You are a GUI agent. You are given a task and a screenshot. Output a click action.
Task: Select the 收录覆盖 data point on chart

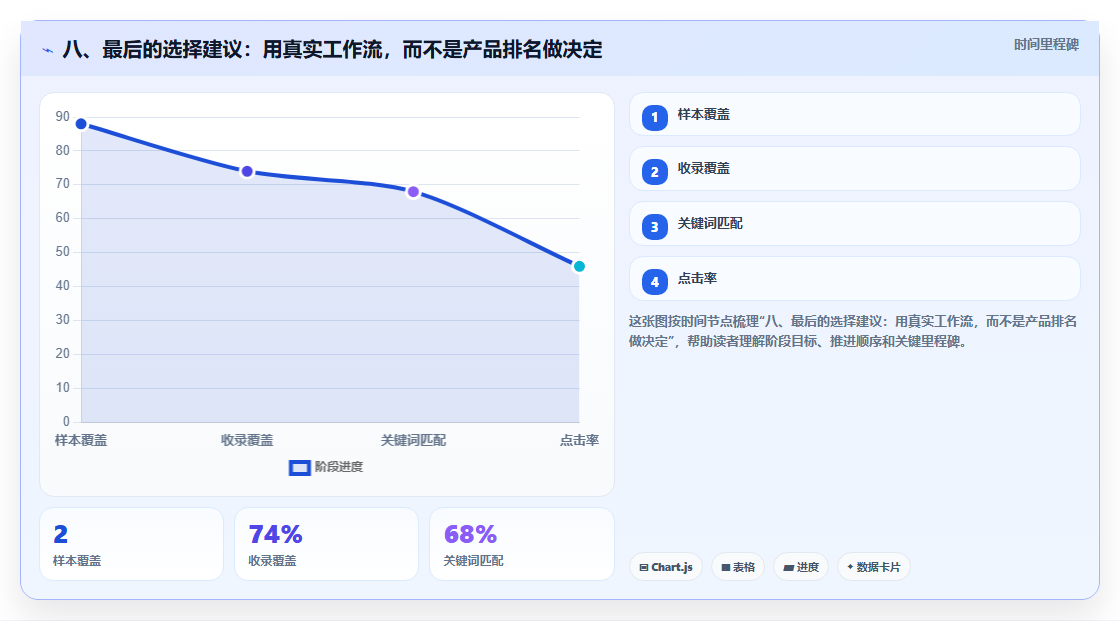247,172
